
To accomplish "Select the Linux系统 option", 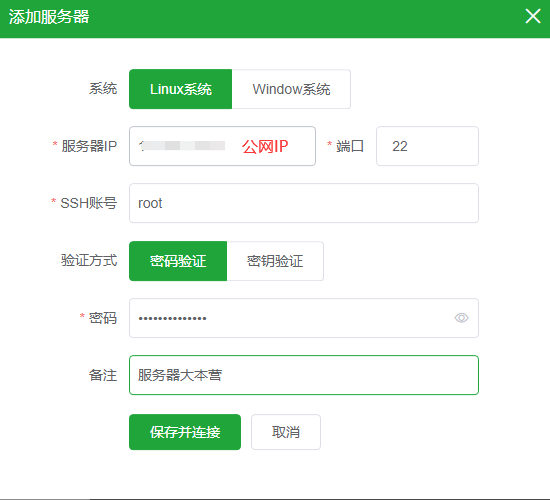I will (x=180, y=89).
